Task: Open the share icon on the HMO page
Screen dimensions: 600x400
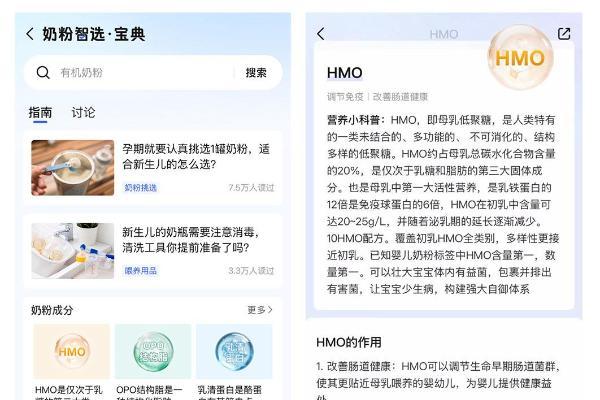Action: click(564, 34)
